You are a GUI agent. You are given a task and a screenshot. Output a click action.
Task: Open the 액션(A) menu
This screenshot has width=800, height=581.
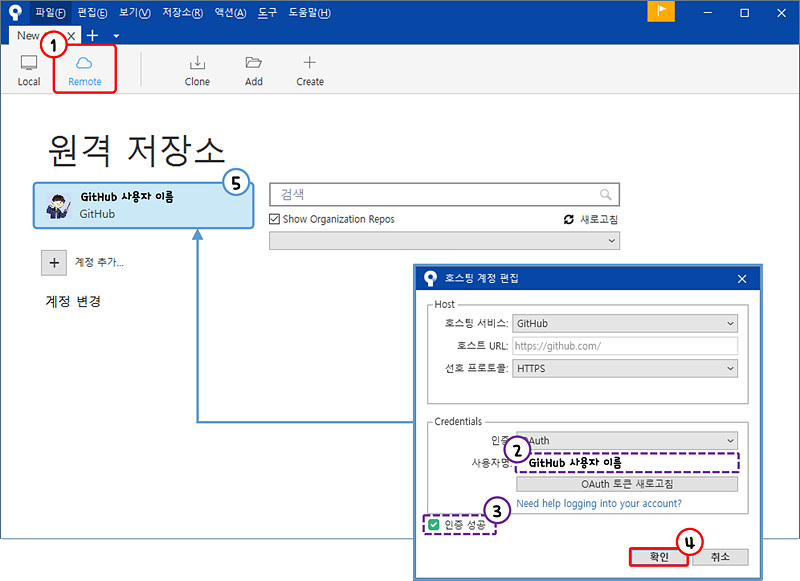(x=230, y=13)
